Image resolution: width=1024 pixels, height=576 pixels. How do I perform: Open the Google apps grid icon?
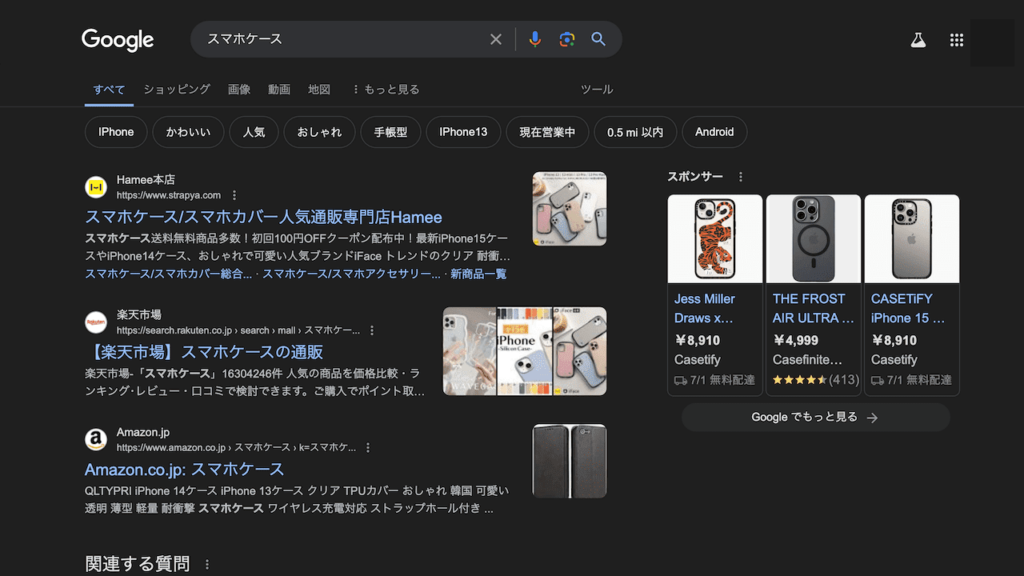[x=957, y=40]
